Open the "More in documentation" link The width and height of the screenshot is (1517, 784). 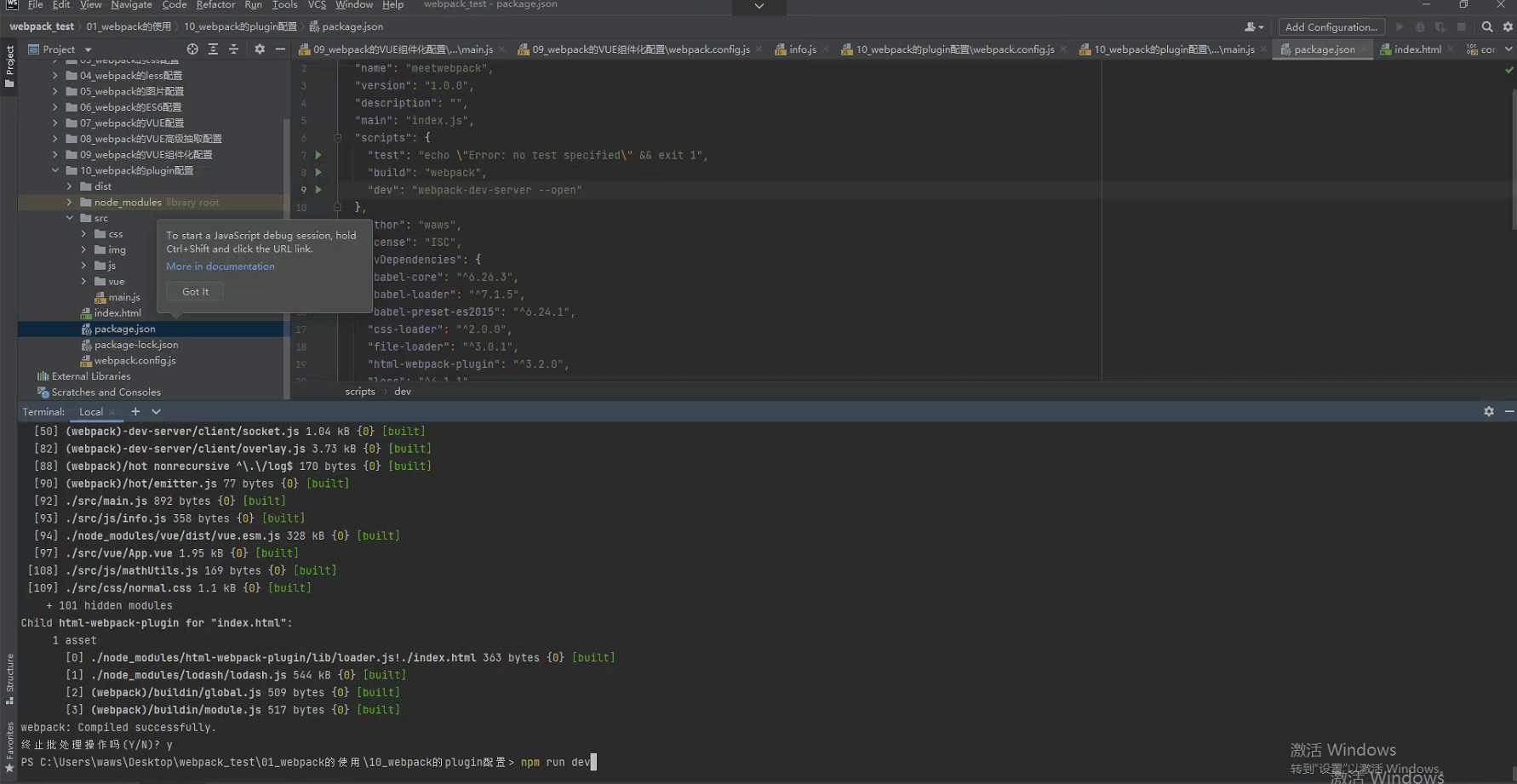point(220,266)
